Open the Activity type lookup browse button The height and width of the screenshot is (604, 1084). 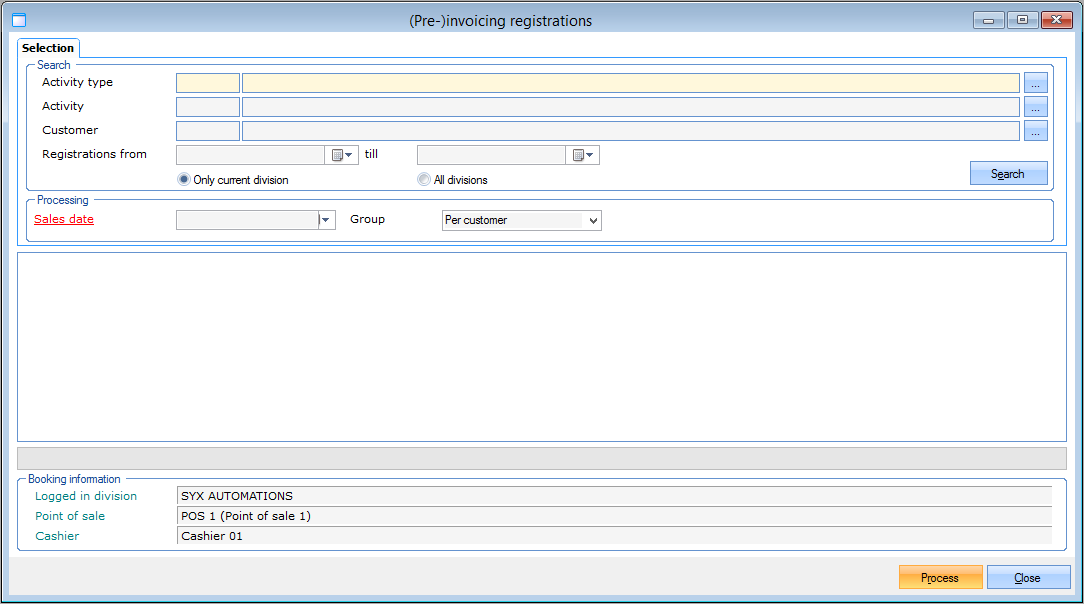1035,83
